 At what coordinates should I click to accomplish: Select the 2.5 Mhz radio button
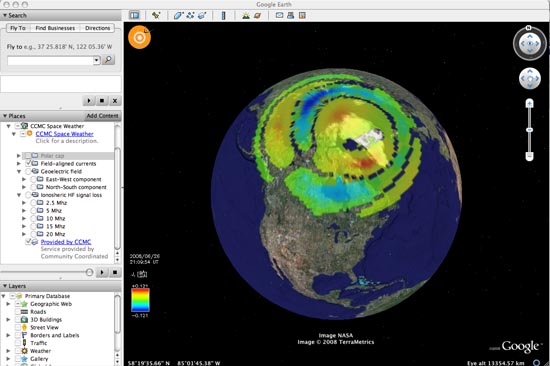coord(33,203)
